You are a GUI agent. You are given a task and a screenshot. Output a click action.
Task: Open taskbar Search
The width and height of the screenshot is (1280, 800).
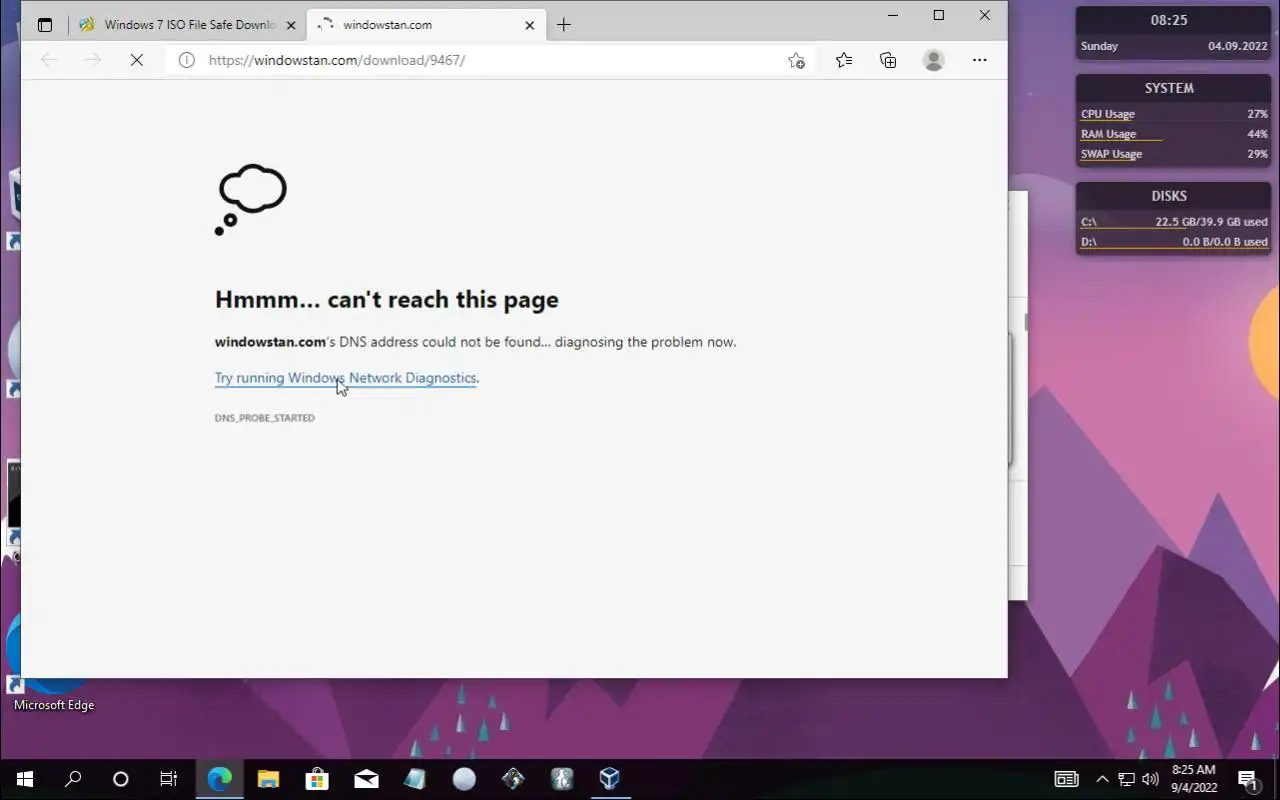click(x=73, y=779)
